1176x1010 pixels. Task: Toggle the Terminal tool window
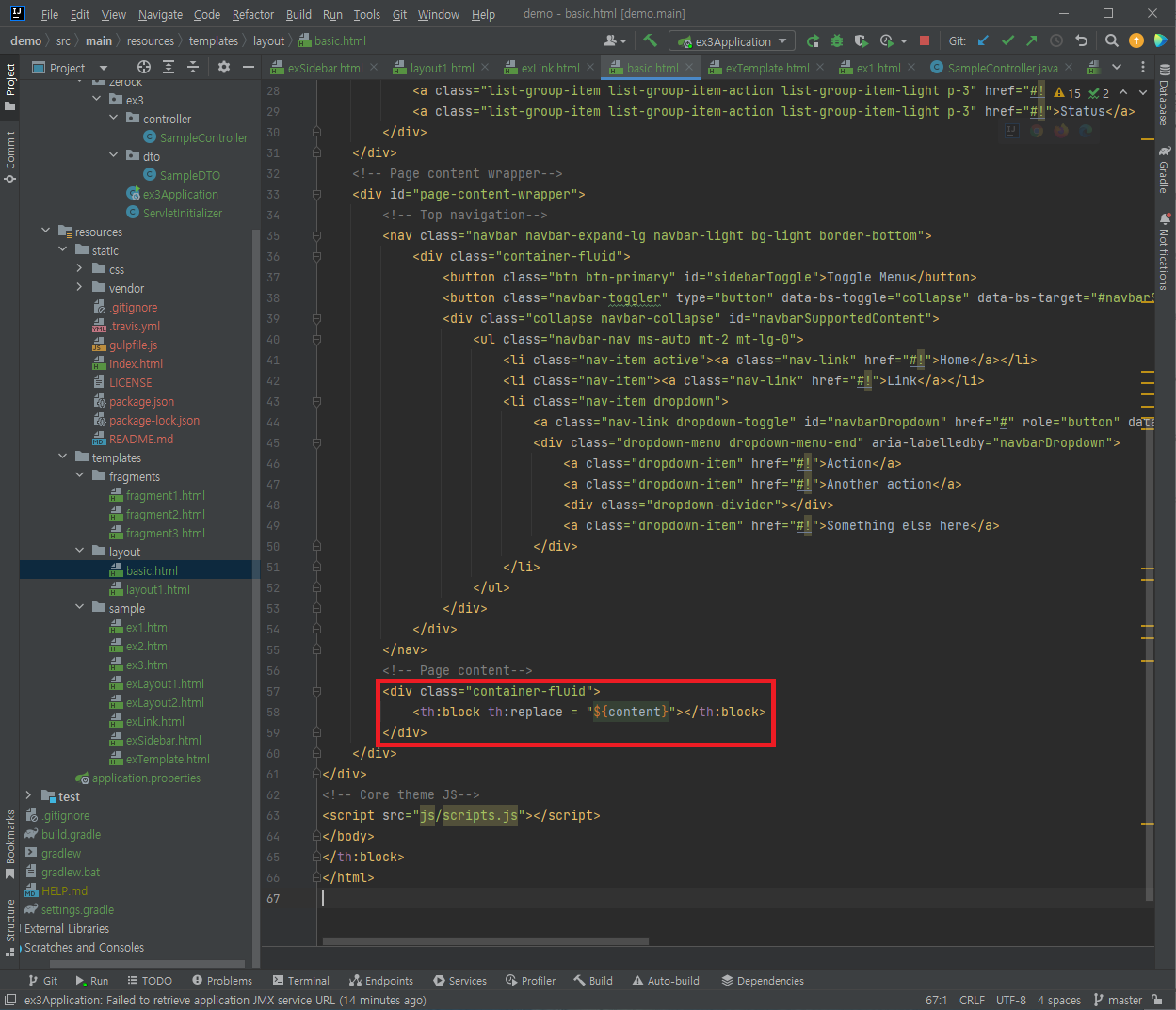(x=300, y=980)
